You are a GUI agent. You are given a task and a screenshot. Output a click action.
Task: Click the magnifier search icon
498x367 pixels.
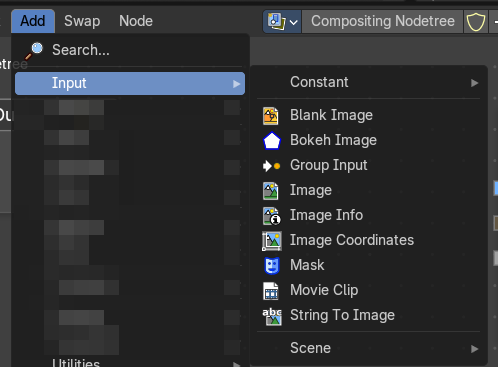tap(34, 51)
